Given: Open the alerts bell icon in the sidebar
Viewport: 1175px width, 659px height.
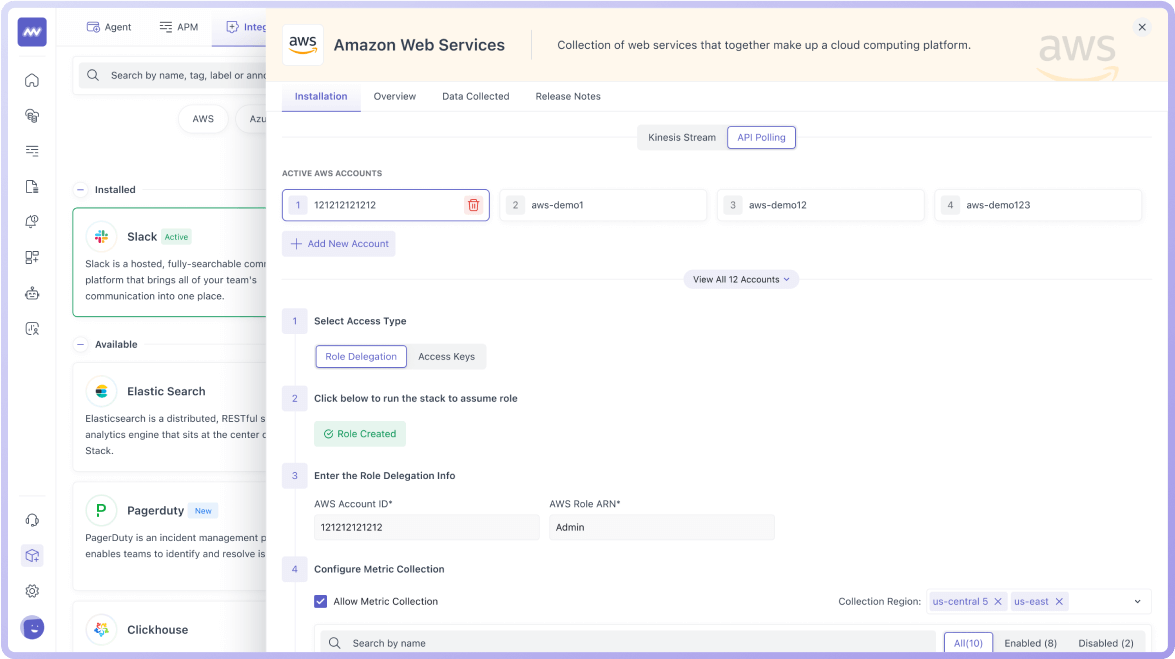Looking at the screenshot, I should point(32,222).
